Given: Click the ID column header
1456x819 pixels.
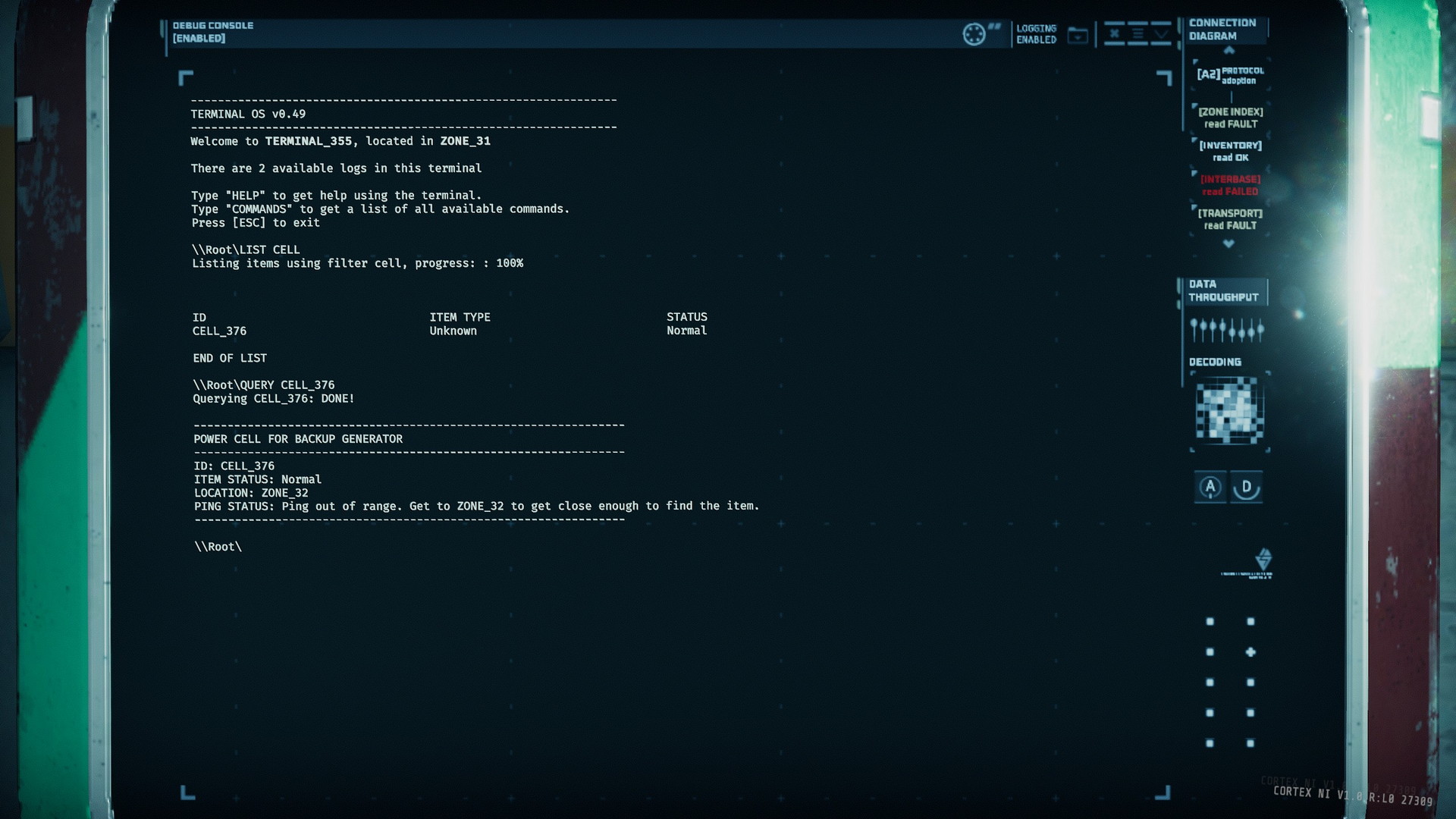Looking at the screenshot, I should (x=199, y=318).
